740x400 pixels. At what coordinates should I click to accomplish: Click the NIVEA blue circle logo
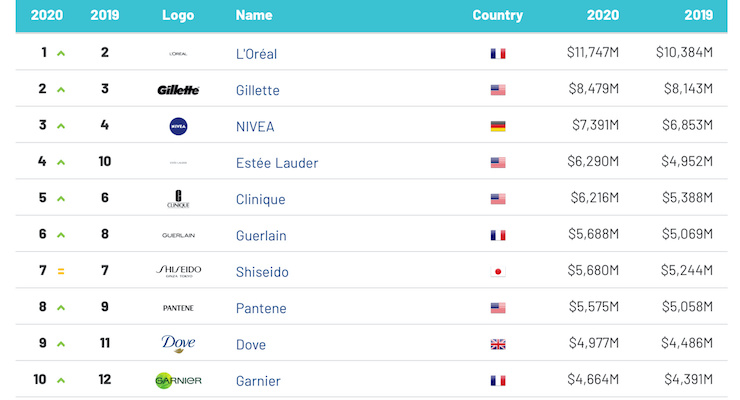coord(178,126)
